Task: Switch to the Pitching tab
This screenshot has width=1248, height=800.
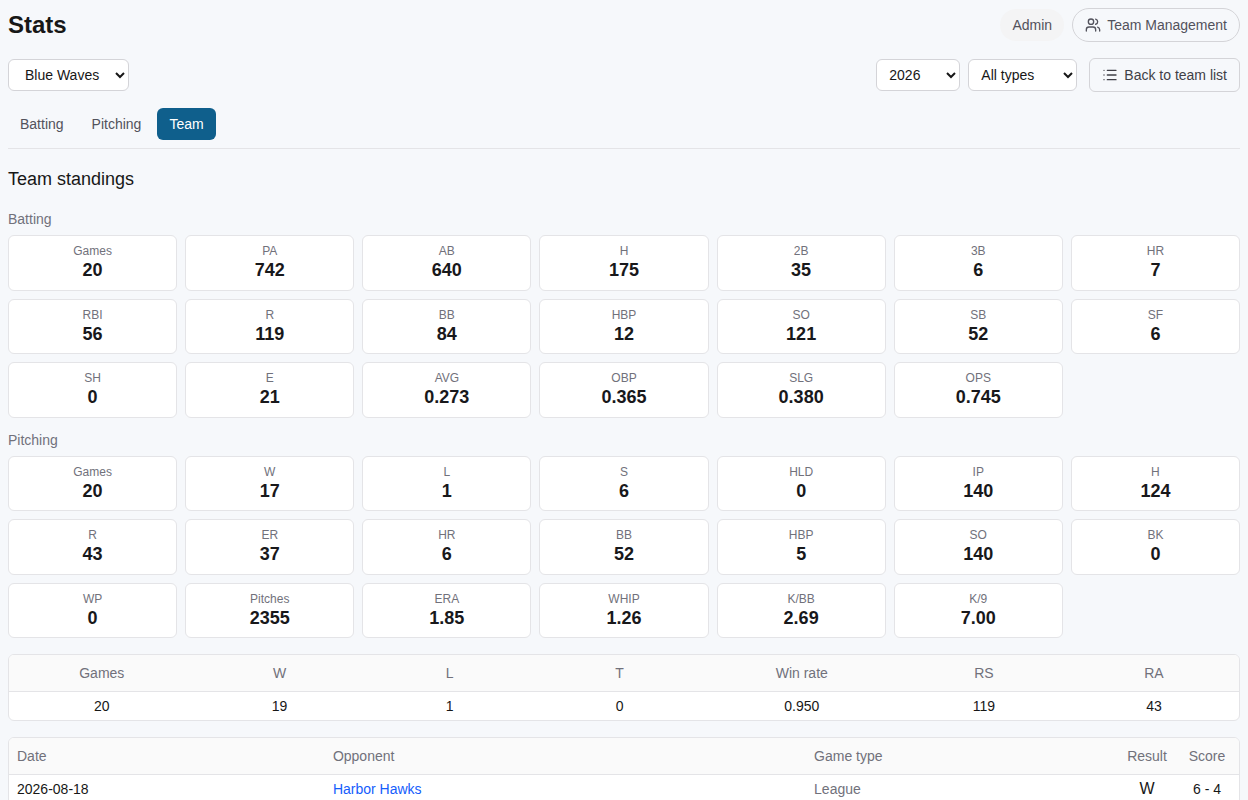Action: click(x=116, y=124)
